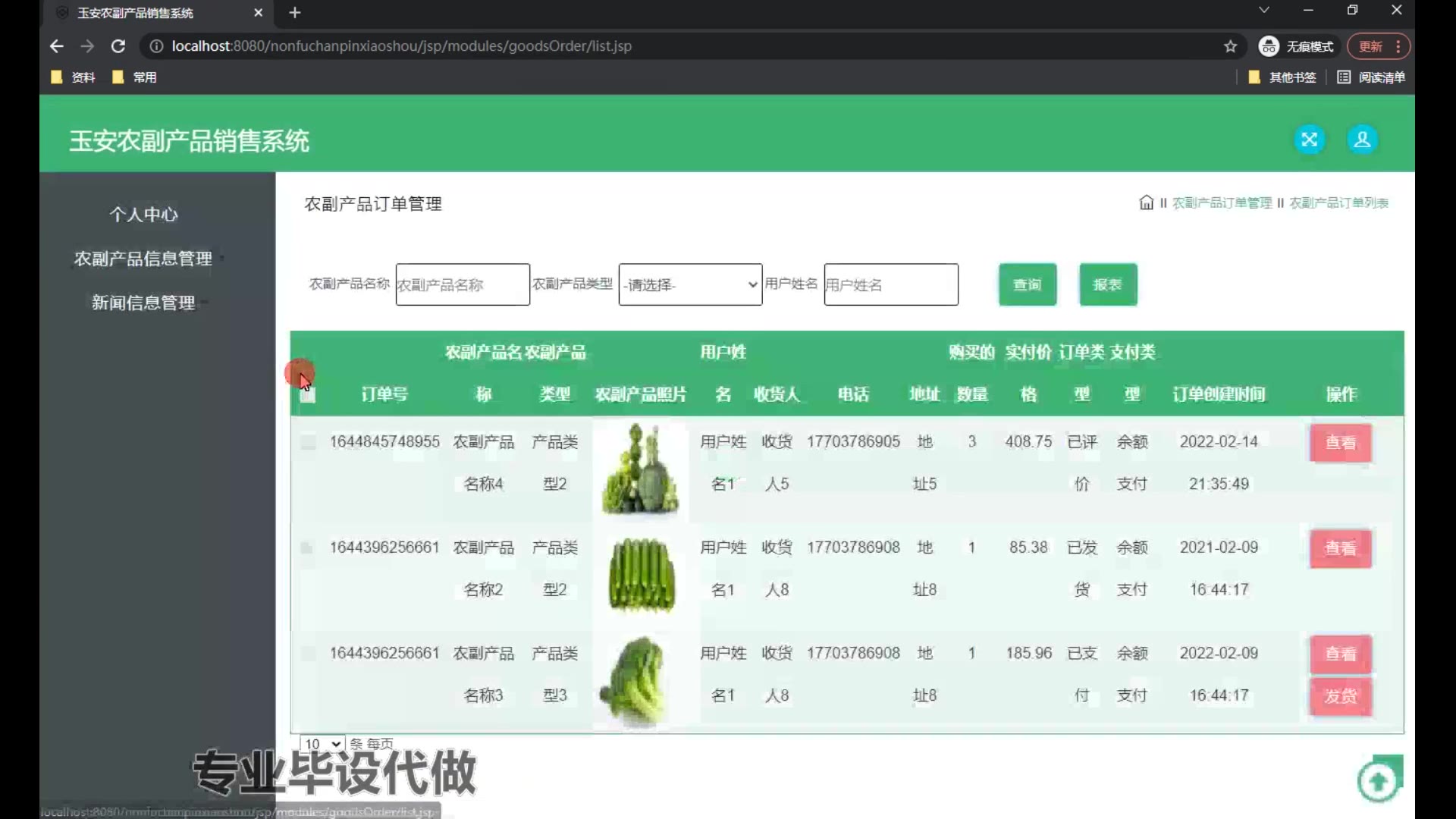Open the rows per page dropdown
The height and width of the screenshot is (819, 1456).
[x=322, y=744]
